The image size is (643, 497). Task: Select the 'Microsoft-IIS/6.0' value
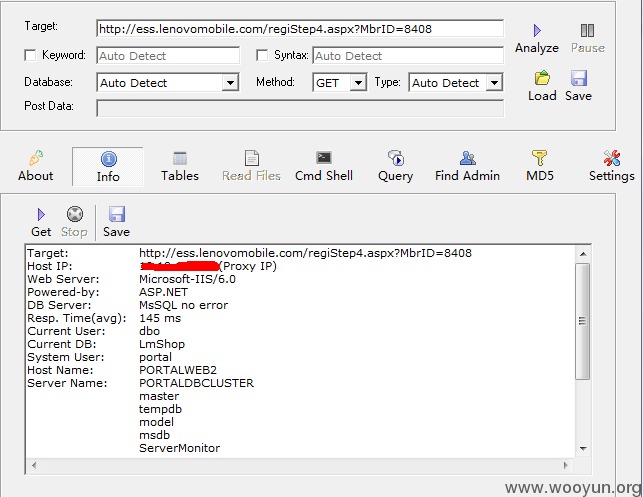[187, 279]
